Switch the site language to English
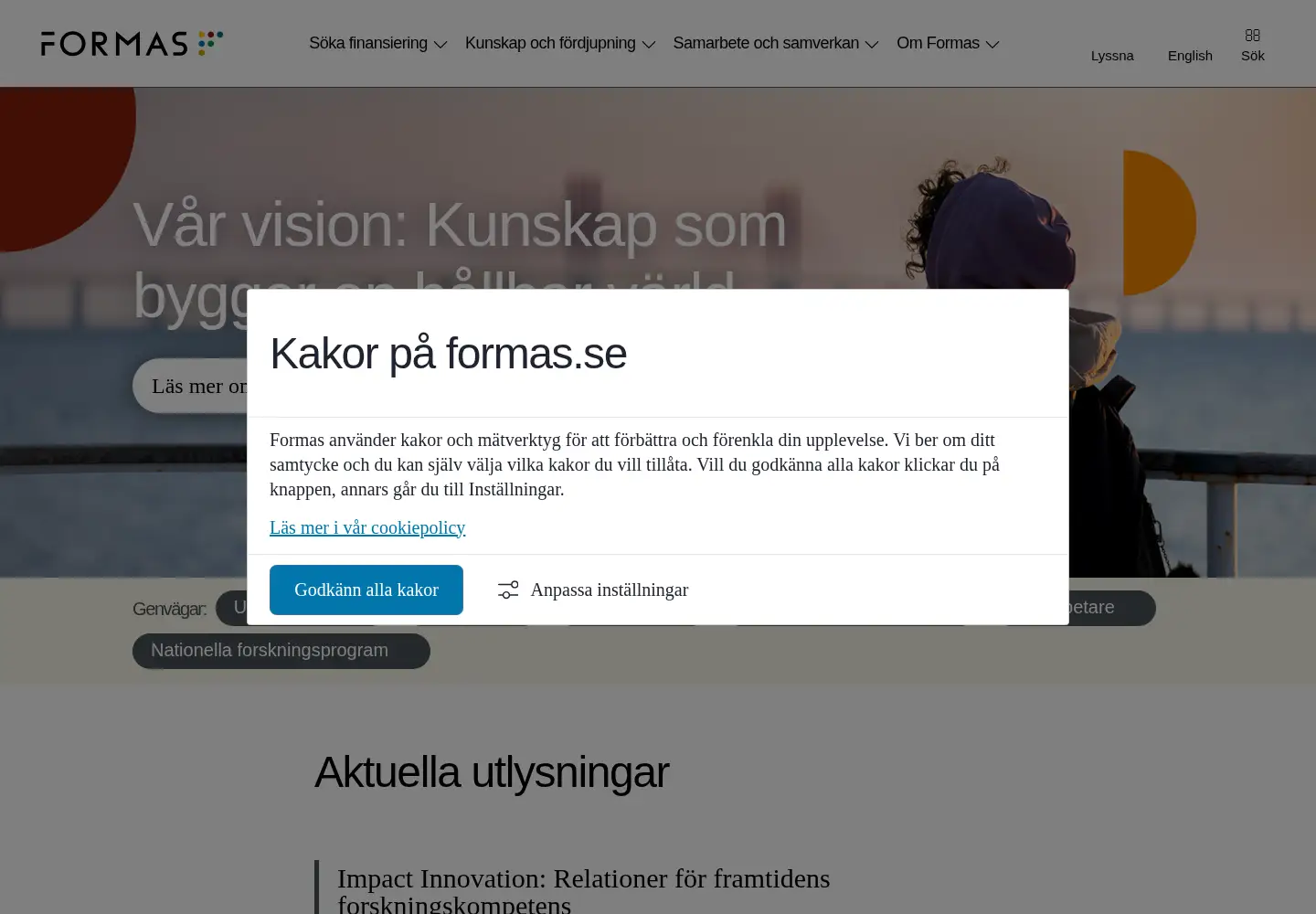The width and height of the screenshot is (1316, 914). point(1190,55)
